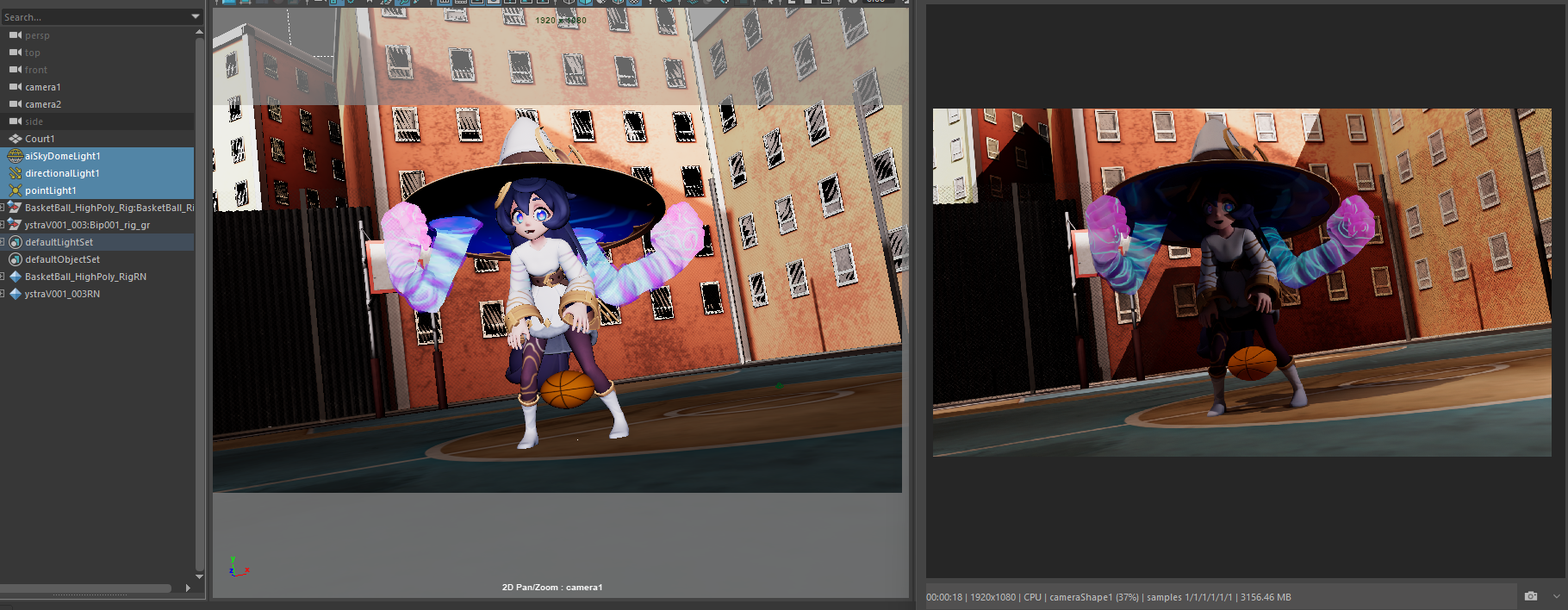This screenshot has height=610, width=1568.
Task: Click the BasketBall_HighPoly_RigRN diamond icon
Action: click(15, 277)
